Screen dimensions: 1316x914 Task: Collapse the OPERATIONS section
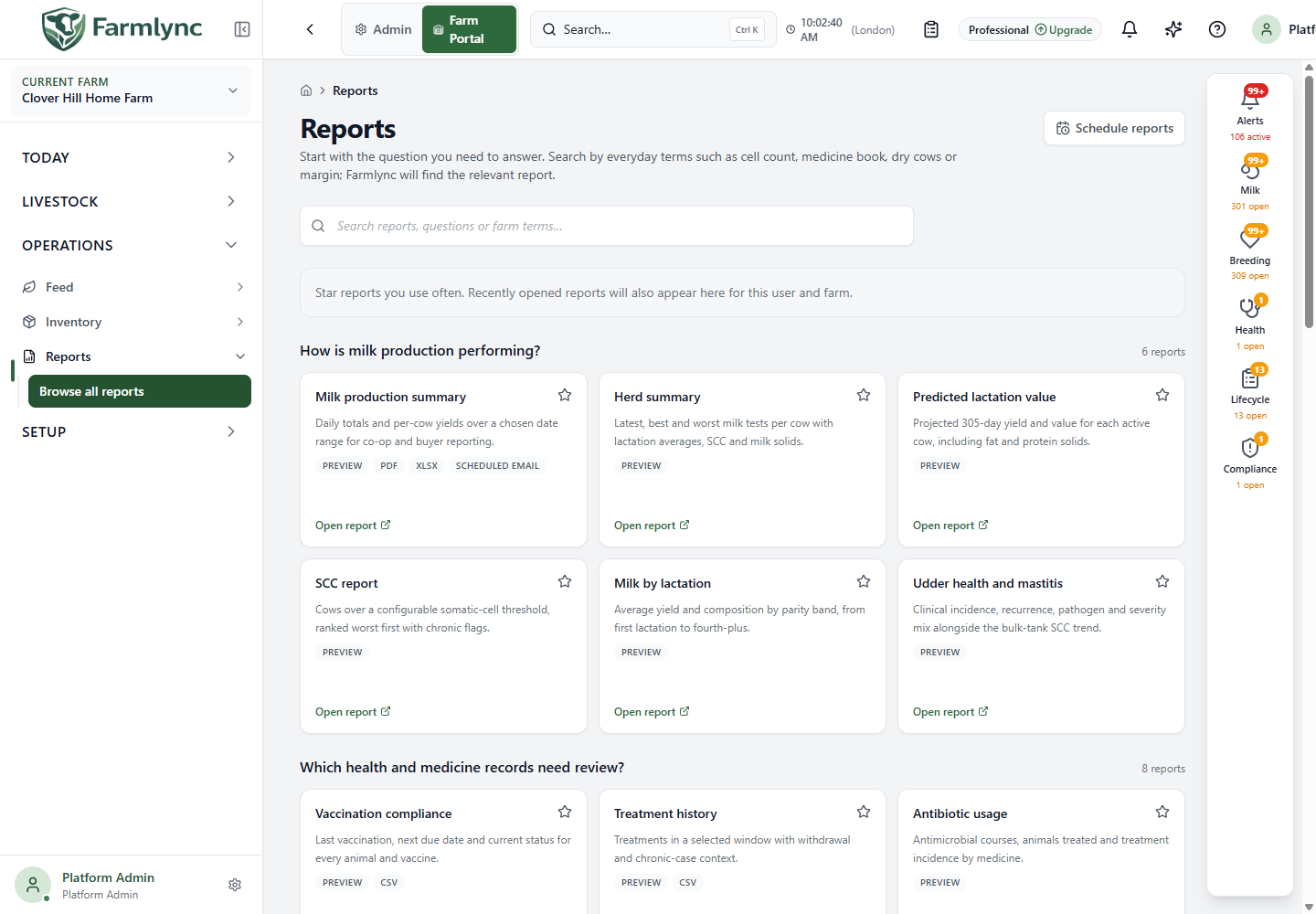click(131, 245)
